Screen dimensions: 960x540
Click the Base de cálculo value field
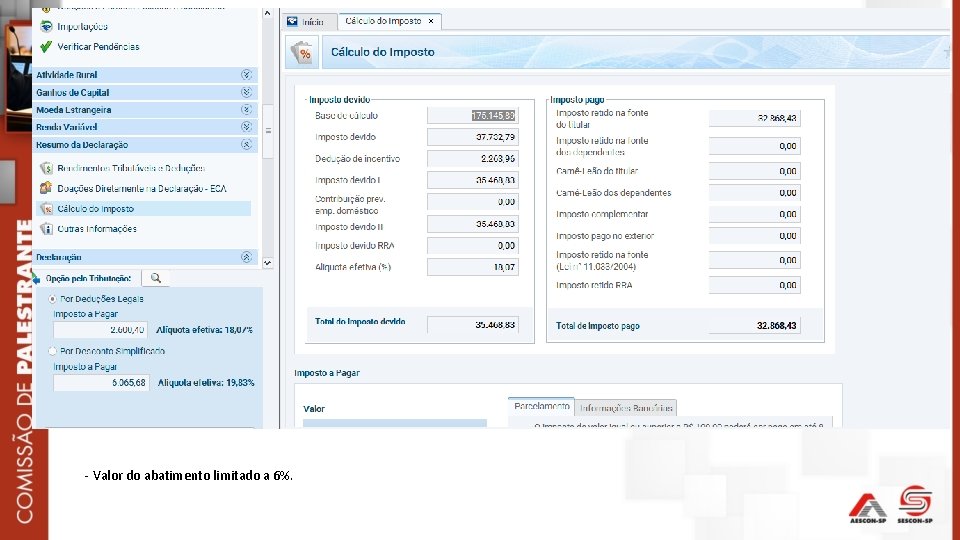473,115
